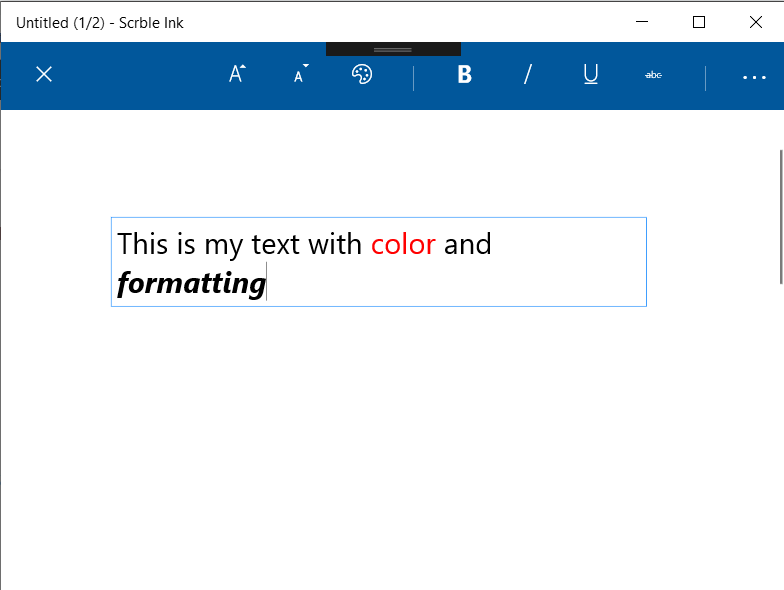Toggle bold formatting
The height and width of the screenshot is (590, 784).
[x=464, y=74]
